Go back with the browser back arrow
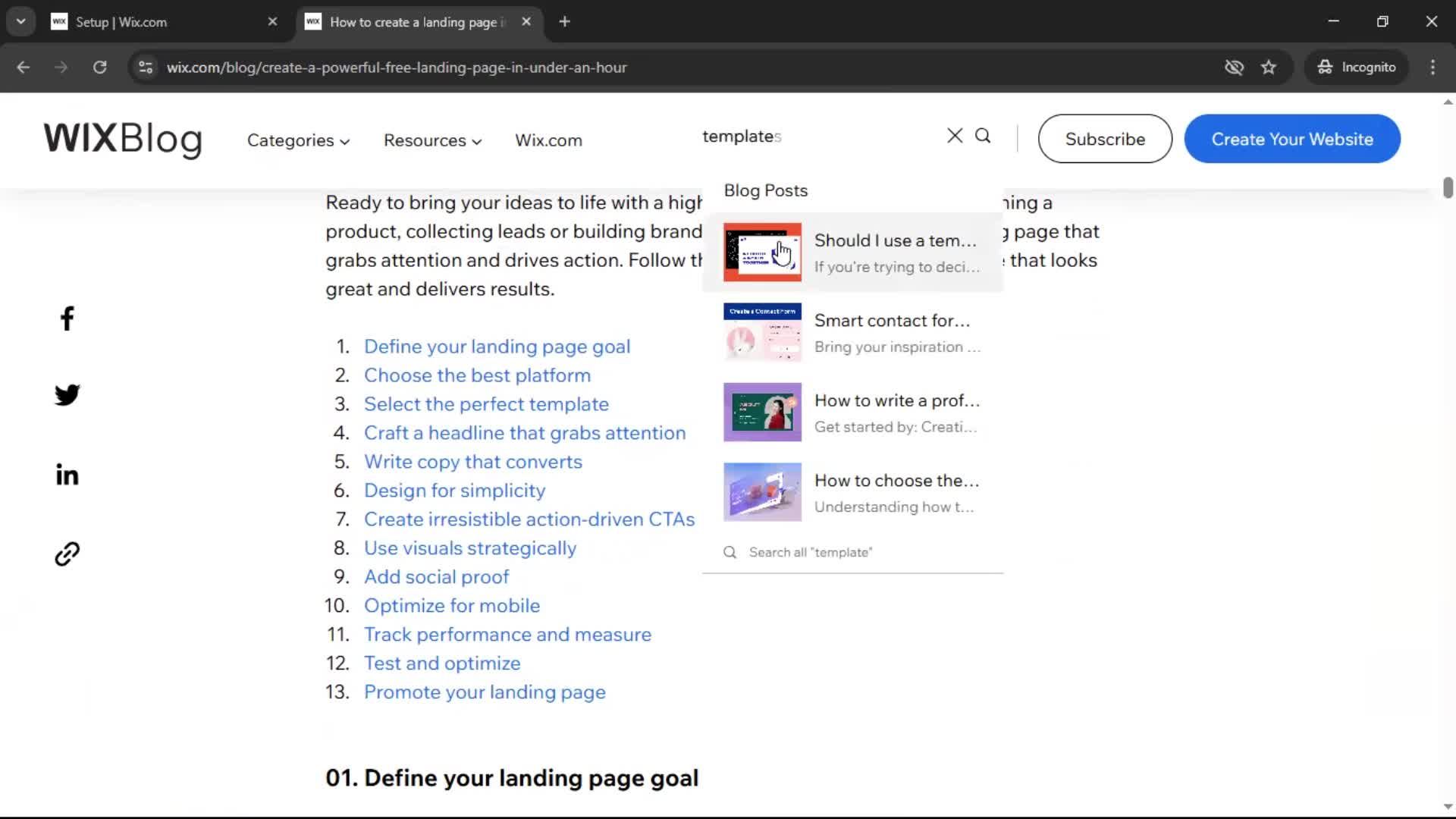The image size is (1456, 819). [x=24, y=67]
